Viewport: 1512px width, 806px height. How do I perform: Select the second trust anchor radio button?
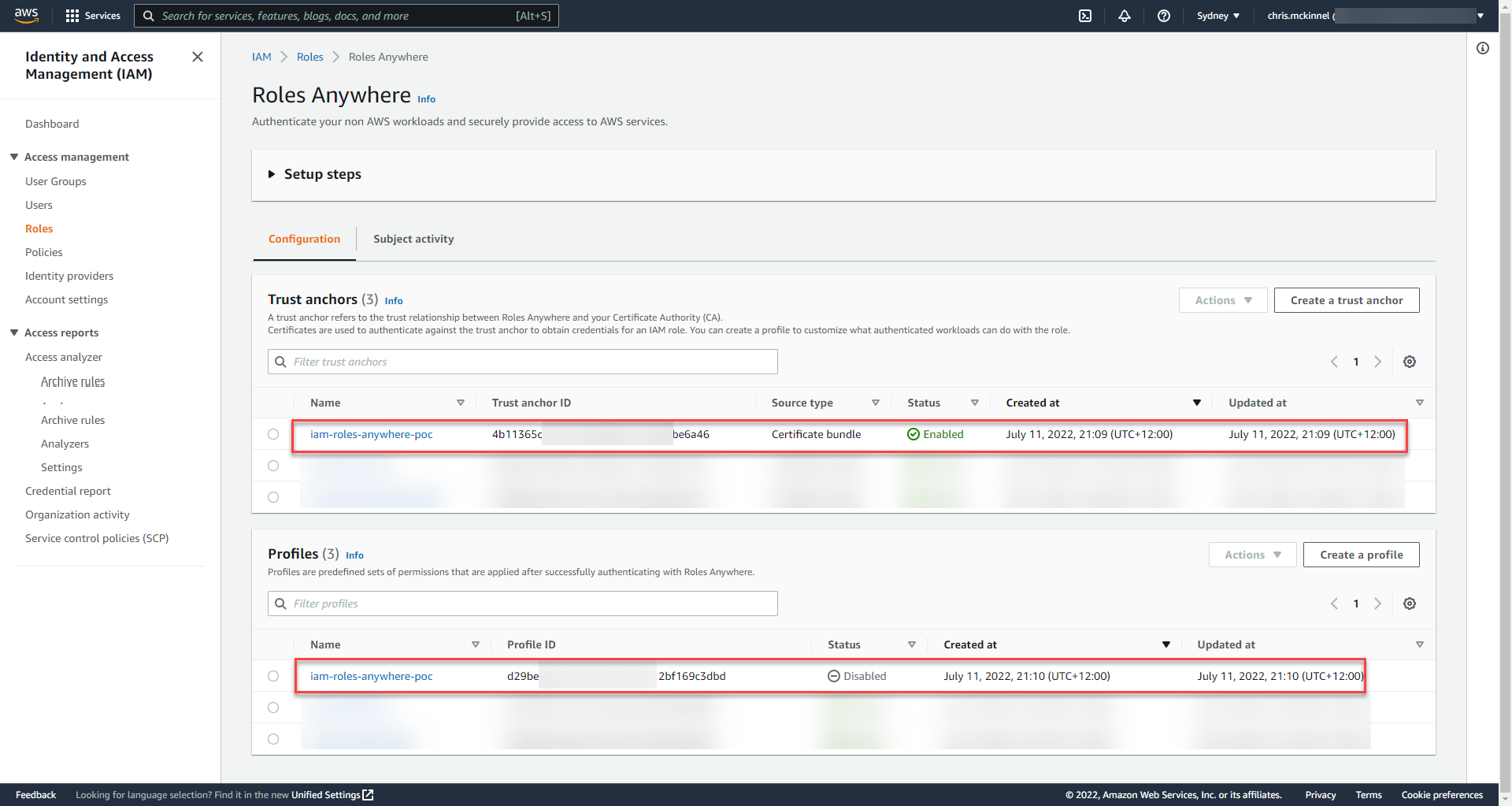(273, 466)
